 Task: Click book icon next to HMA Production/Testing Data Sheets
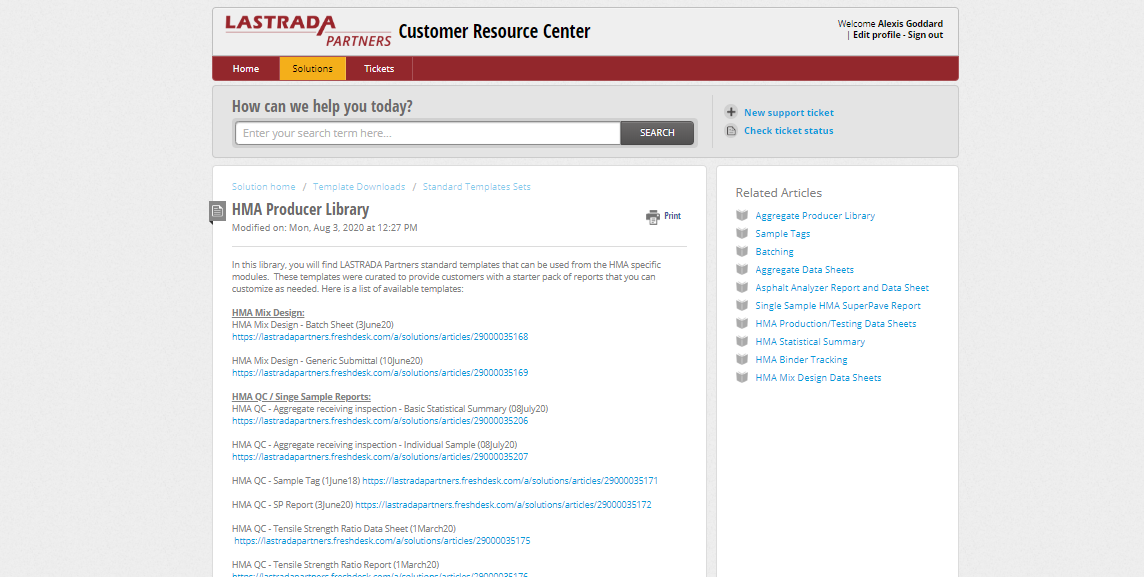click(742, 323)
